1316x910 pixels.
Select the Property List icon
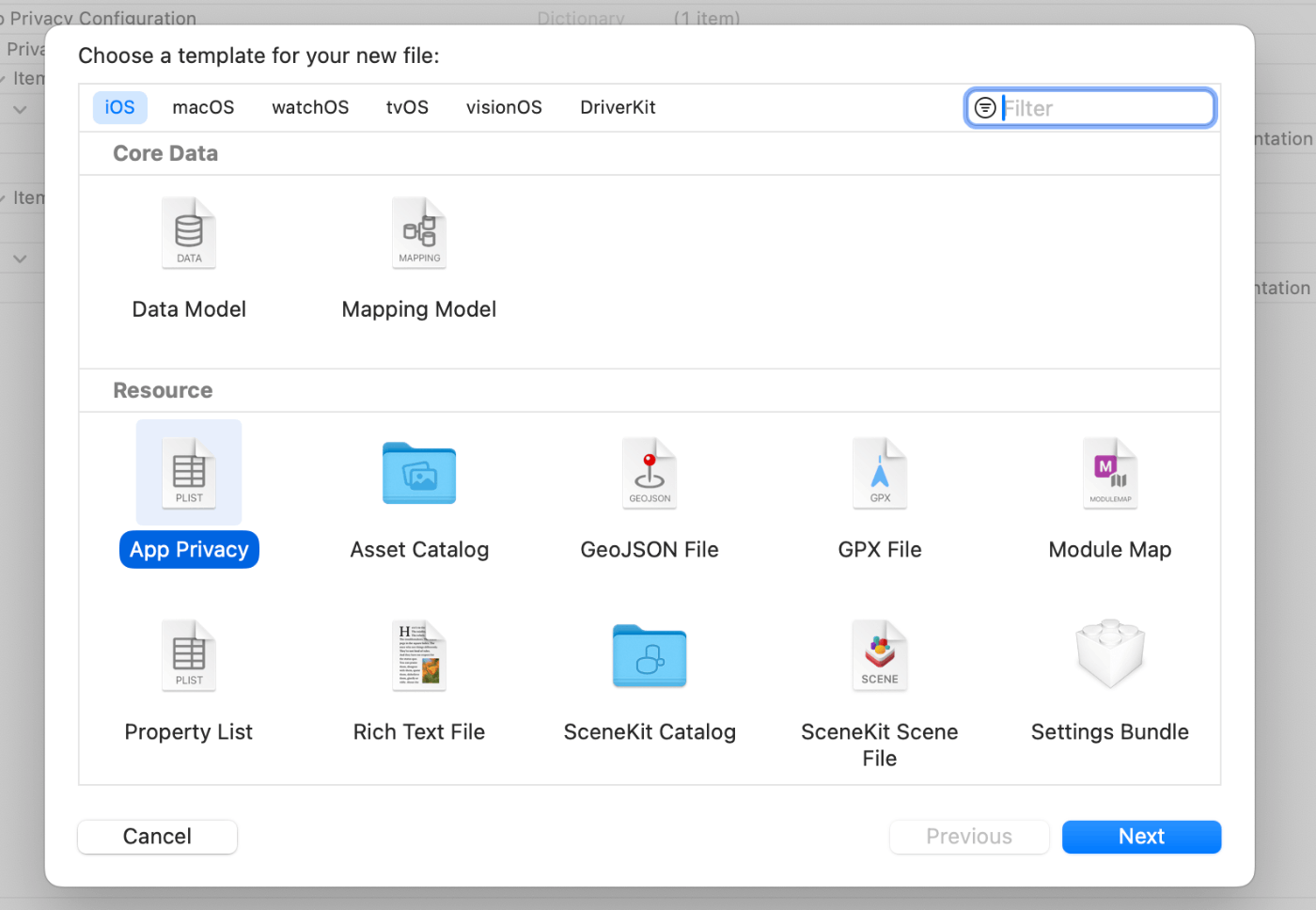189,655
